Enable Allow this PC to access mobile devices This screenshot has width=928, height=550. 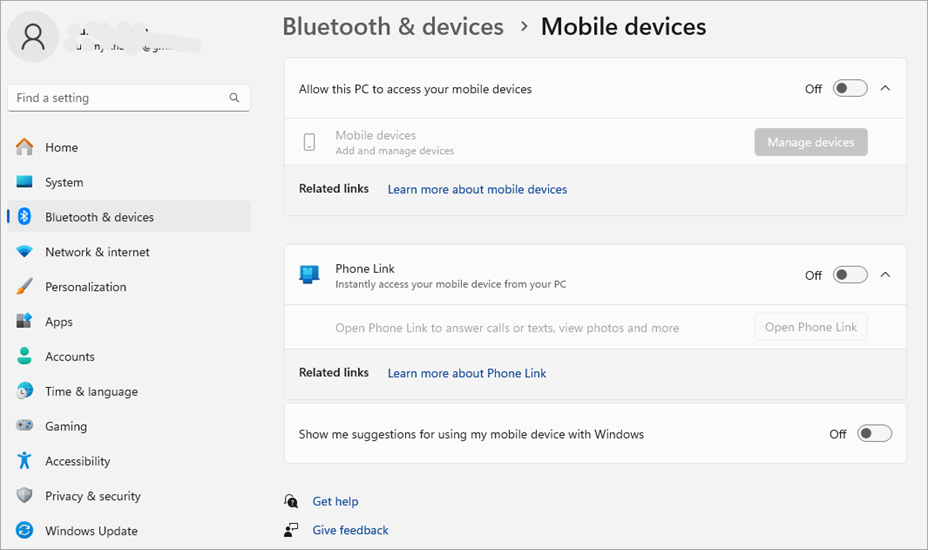pyautogui.click(x=850, y=89)
